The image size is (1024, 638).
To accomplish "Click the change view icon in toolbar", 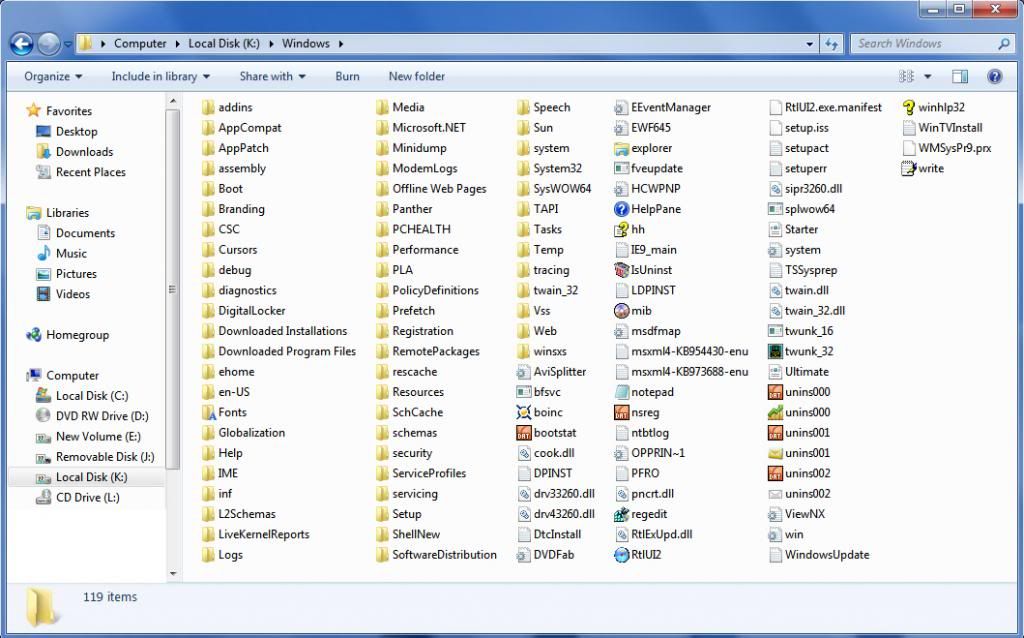I will (x=906, y=76).
